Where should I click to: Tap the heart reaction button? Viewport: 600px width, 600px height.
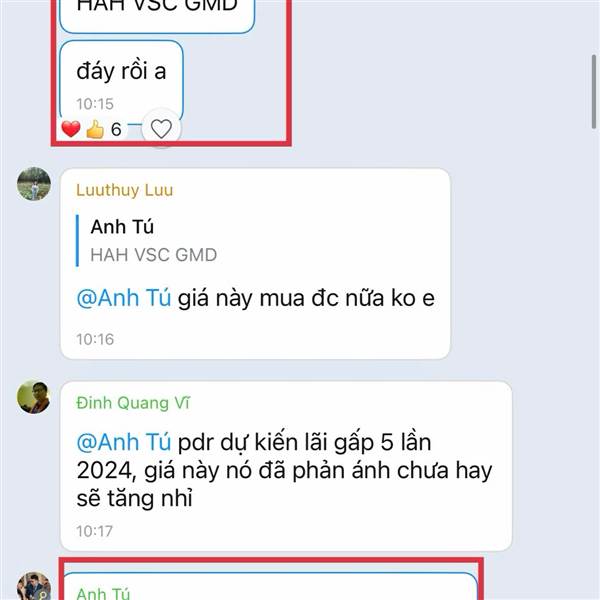161,129
